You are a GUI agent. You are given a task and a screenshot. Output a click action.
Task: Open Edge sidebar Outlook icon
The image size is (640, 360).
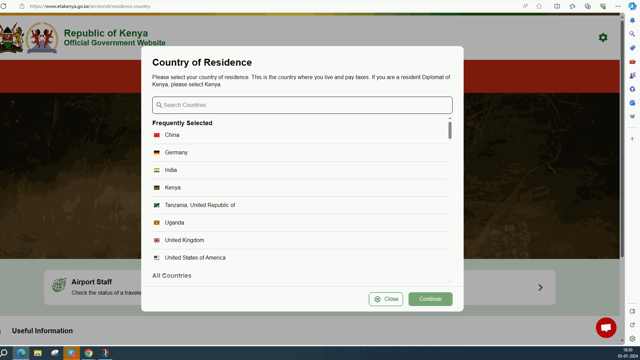pyautogui.click(x=632, y=103)
